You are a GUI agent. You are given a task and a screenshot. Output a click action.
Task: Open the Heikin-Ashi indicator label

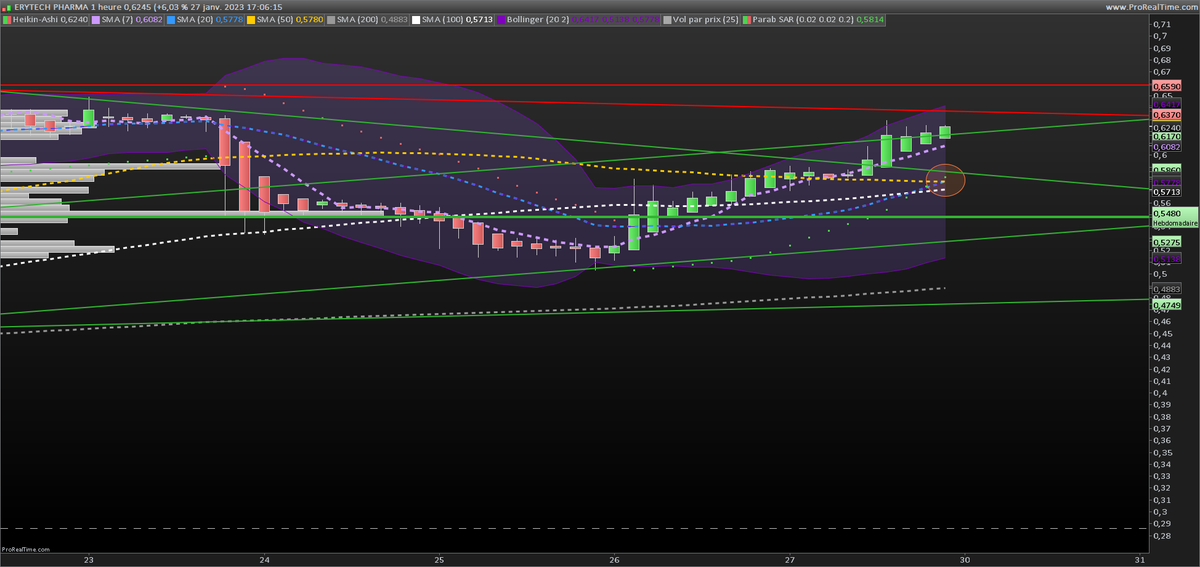coord(36,19)
